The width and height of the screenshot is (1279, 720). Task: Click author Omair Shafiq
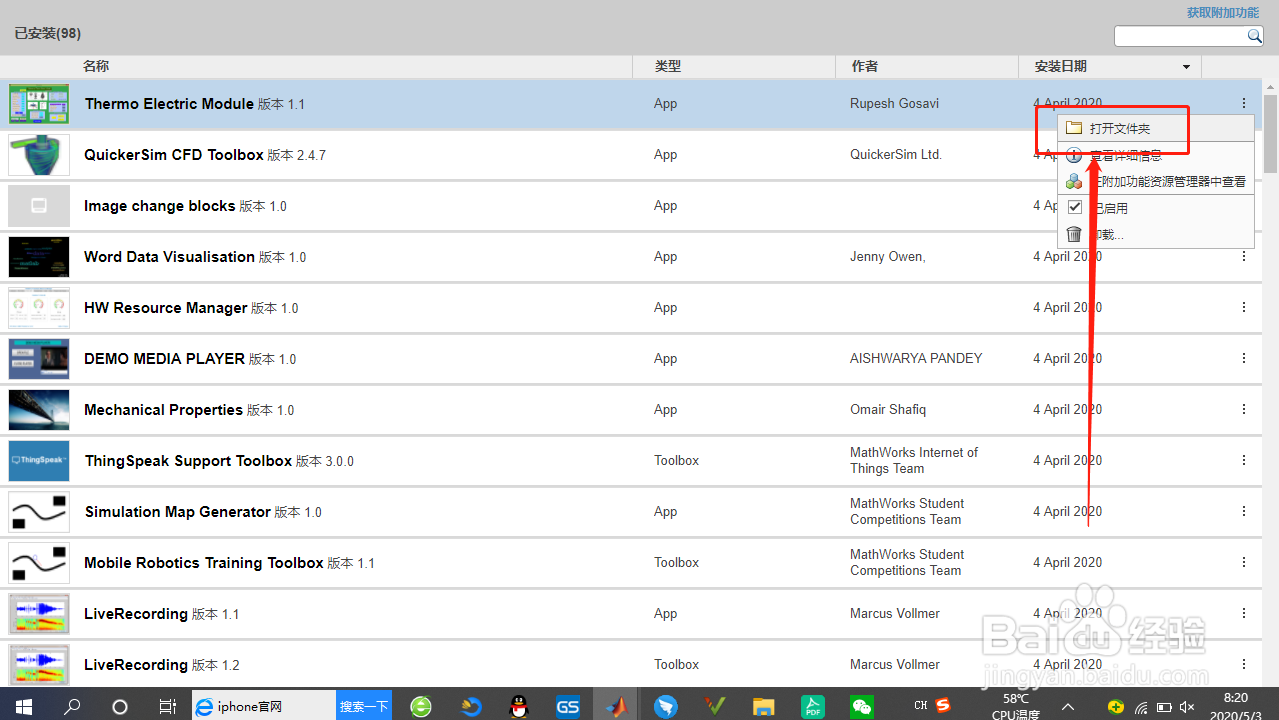[x=889, y=409]
